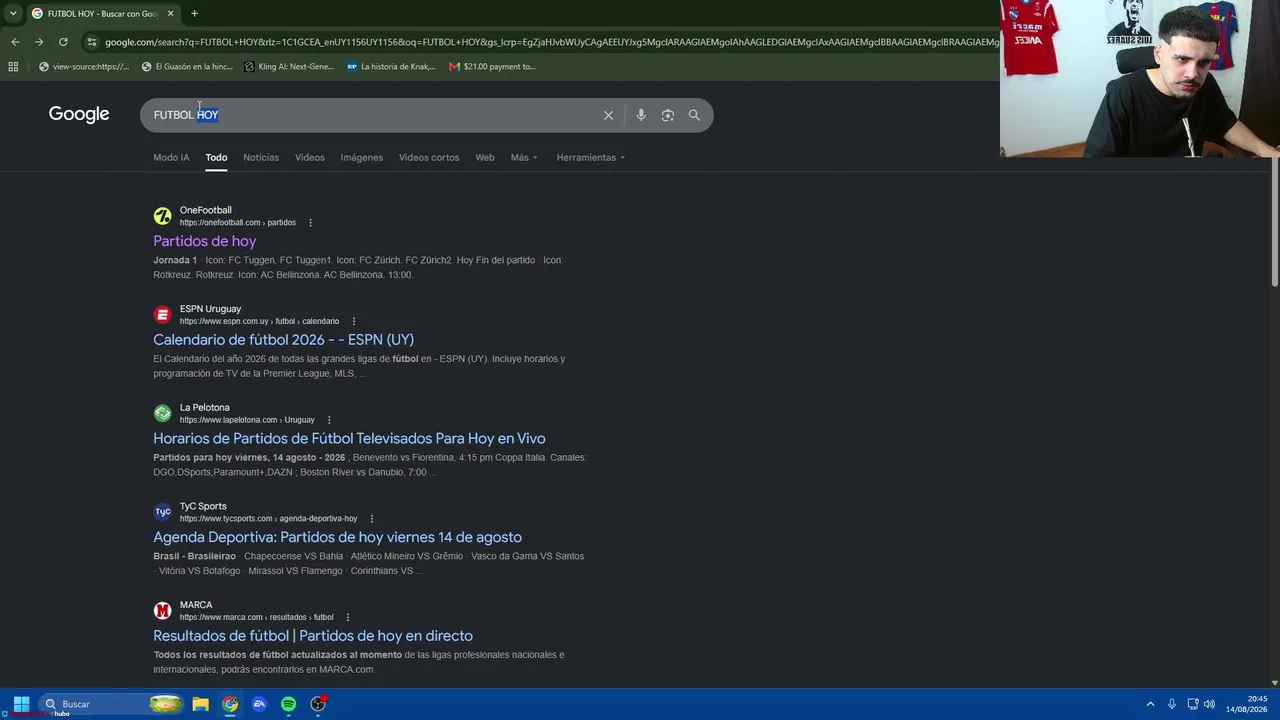
Task: Open the Kling AI: Next-Gene... bookmark
Action: pos(290,67)
